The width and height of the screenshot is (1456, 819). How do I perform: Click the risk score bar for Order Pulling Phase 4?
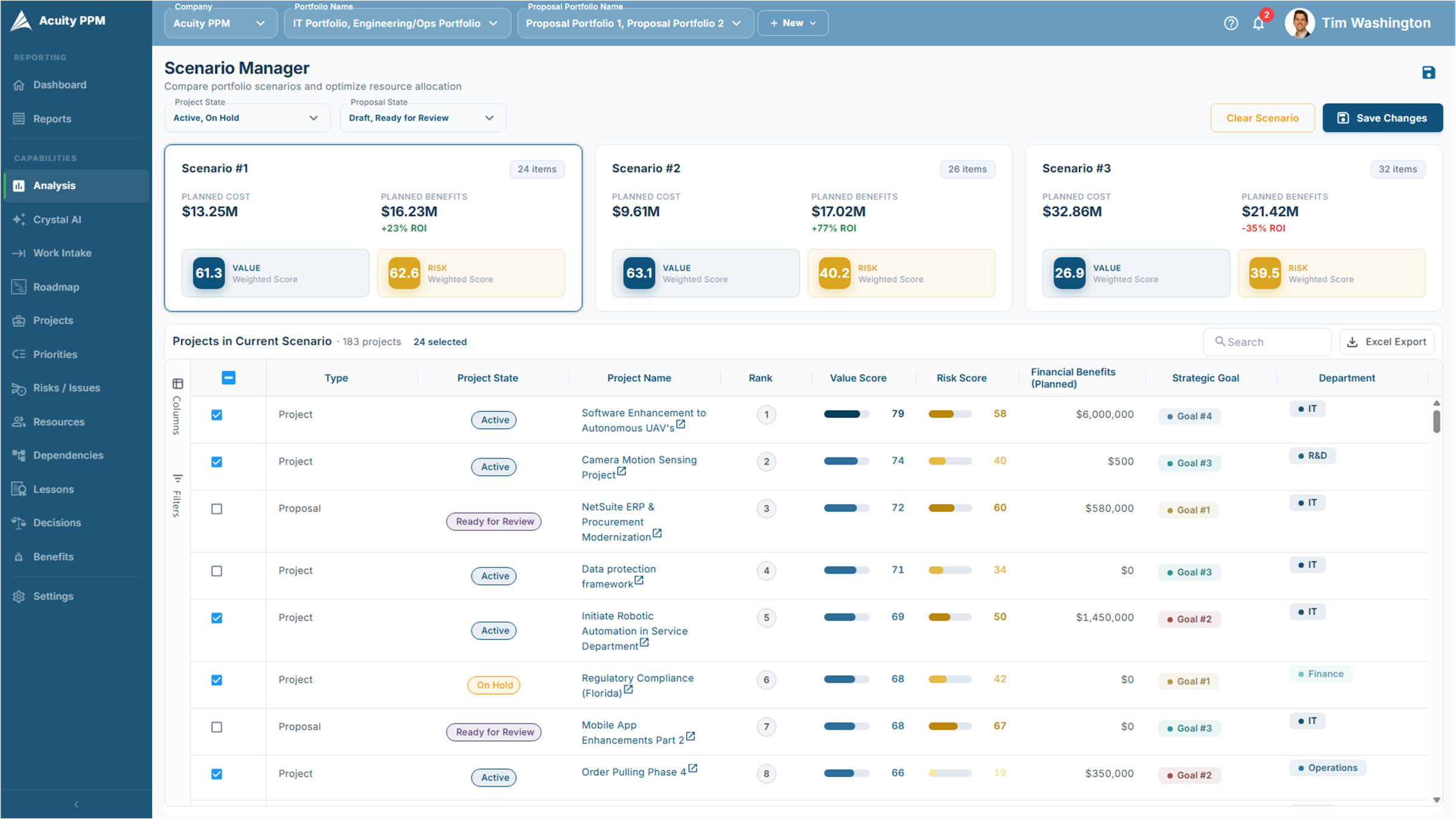(950, 773)
